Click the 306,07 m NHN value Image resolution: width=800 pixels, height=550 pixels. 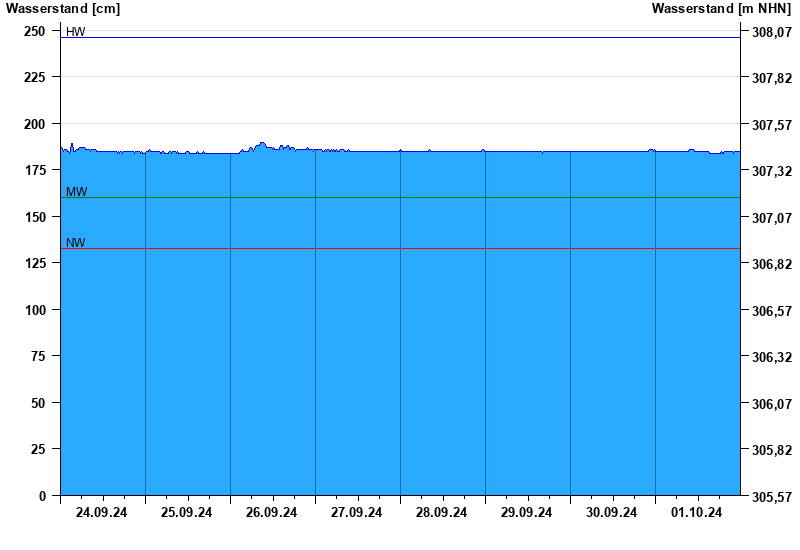pos(772,404)
